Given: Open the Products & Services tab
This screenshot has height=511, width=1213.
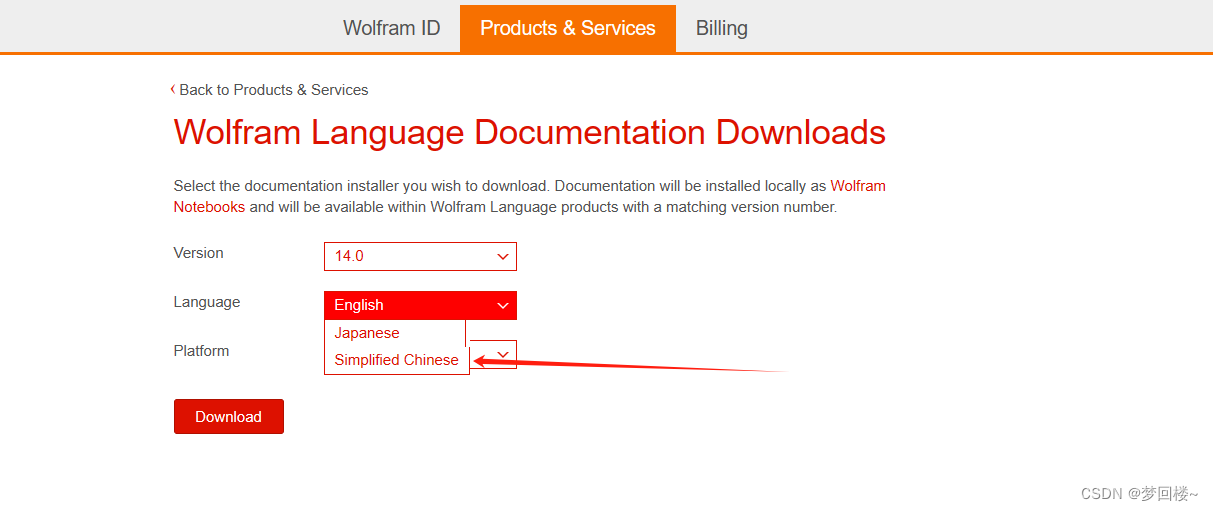Looking at the screenshot, I should pyautogui.click(x=568, y=28).
